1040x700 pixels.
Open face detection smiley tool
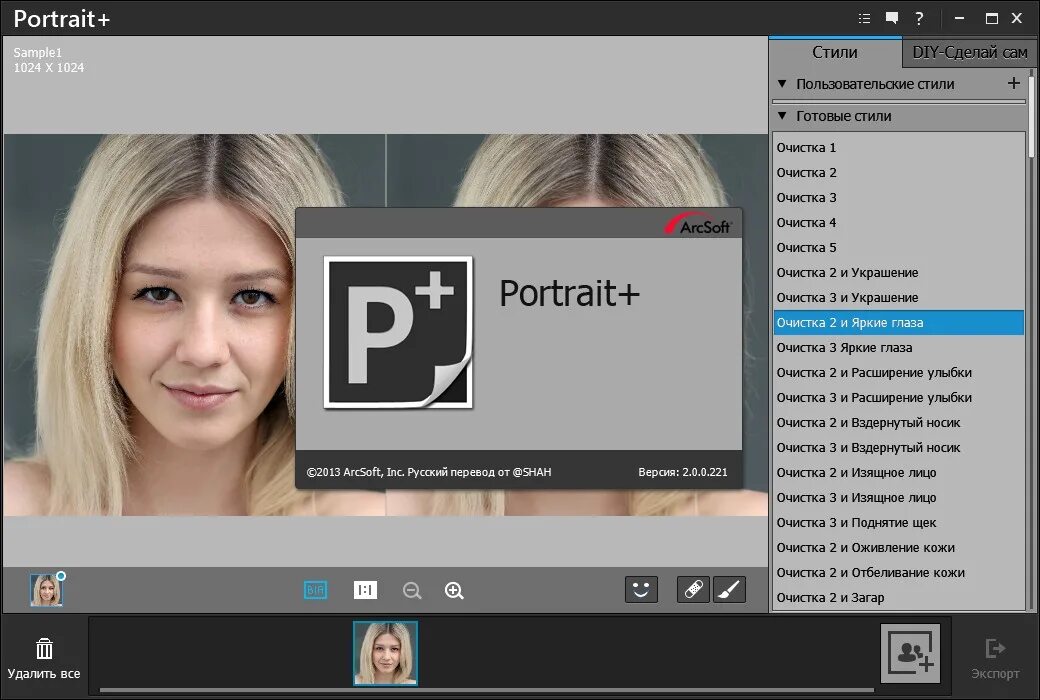coord(641,589)
